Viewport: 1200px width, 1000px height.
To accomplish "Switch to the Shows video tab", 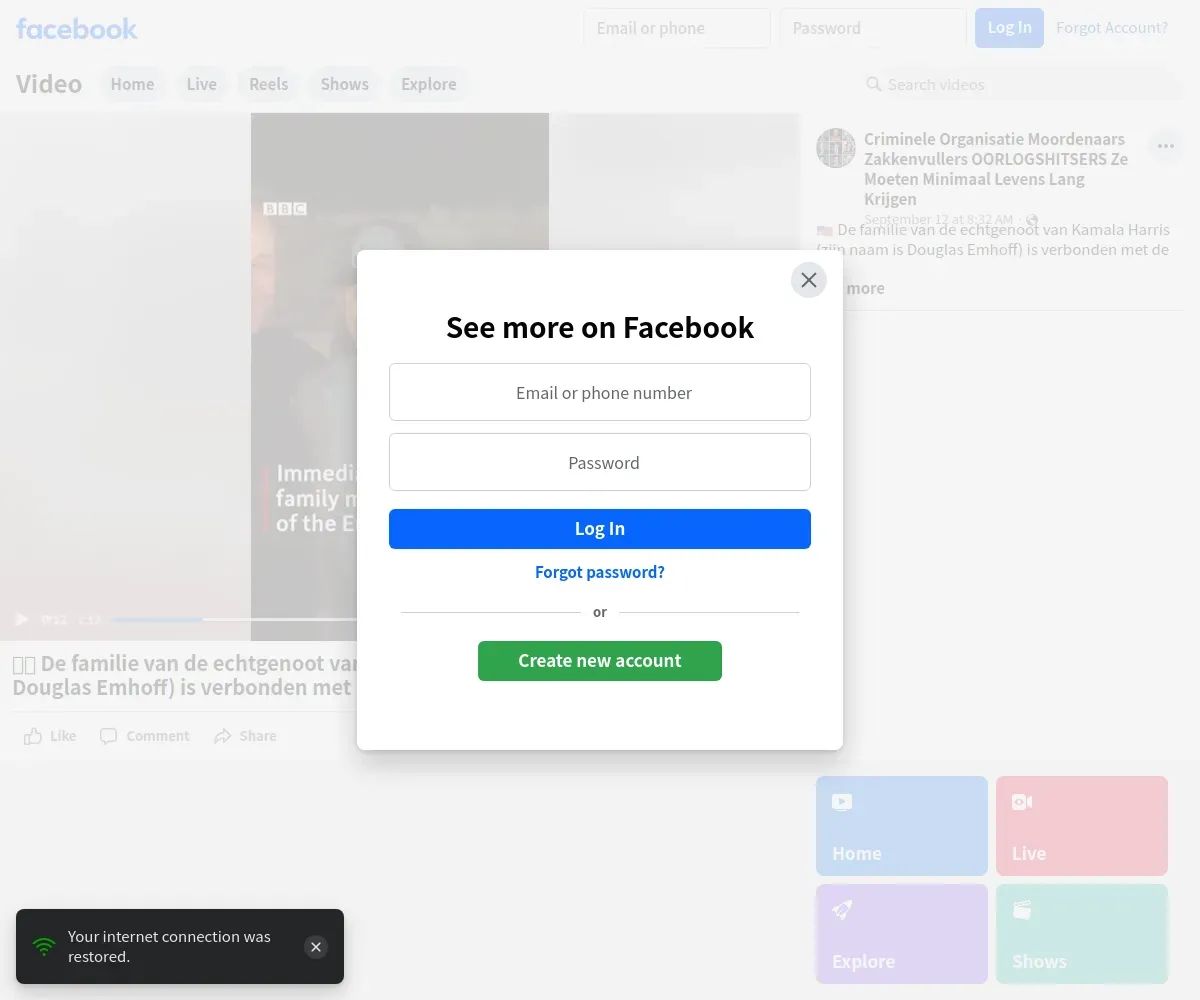I will pos(345,84).
